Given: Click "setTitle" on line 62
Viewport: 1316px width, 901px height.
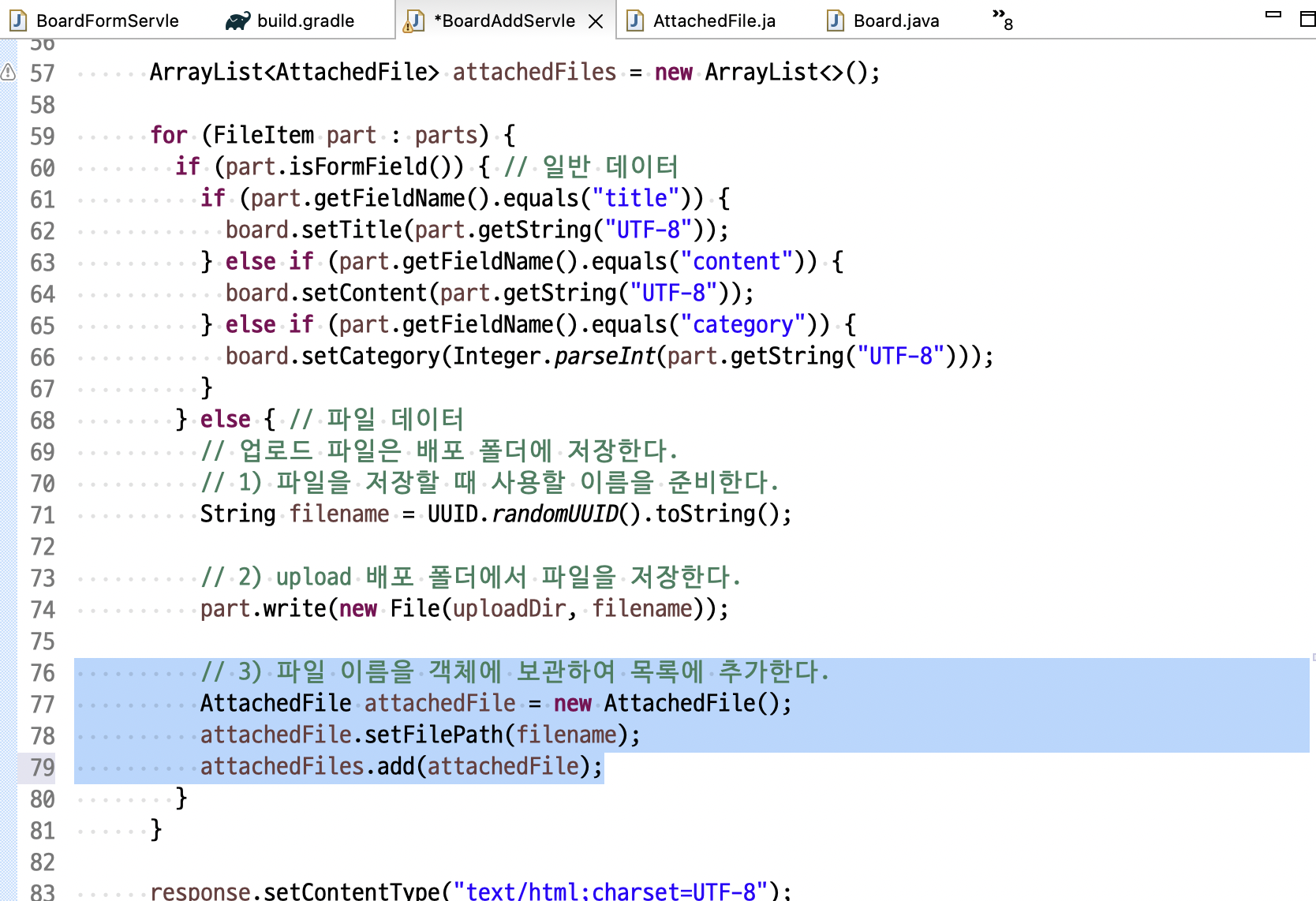Looking at the screenshot, I should point(352,230).
